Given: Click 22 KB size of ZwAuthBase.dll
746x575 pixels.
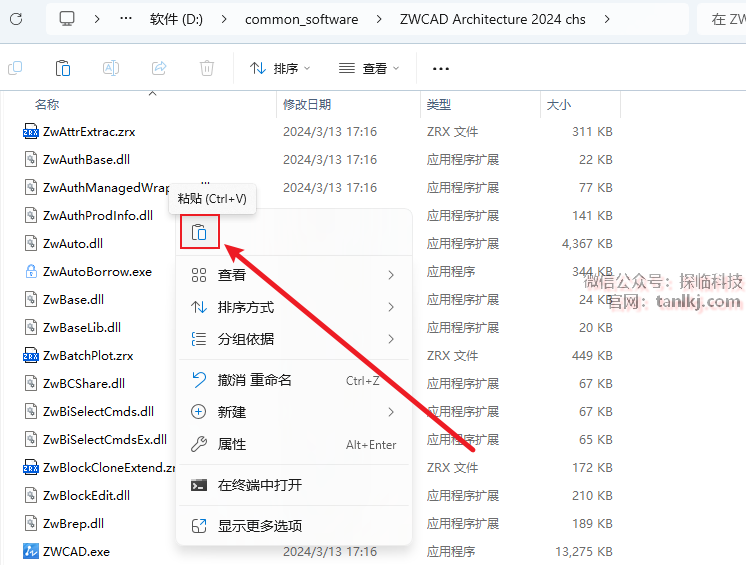Looking at the screenshot, I should tap(596, 159).
